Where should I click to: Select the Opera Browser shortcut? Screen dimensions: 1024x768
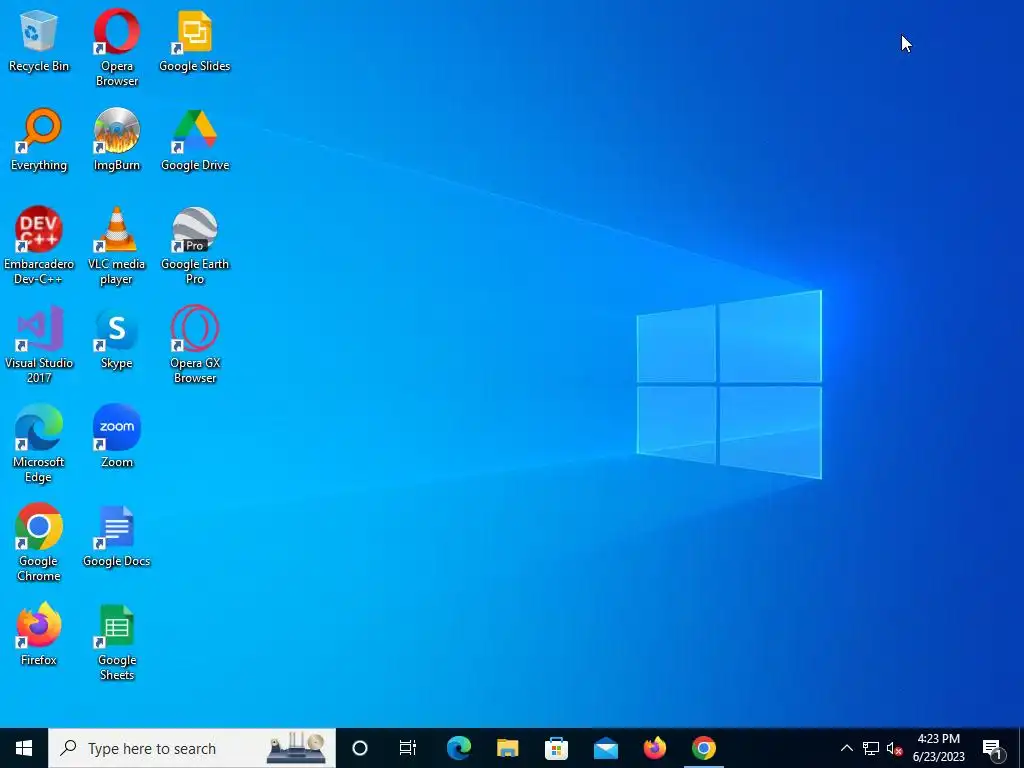pyautogui.click(x=117, y=48)
